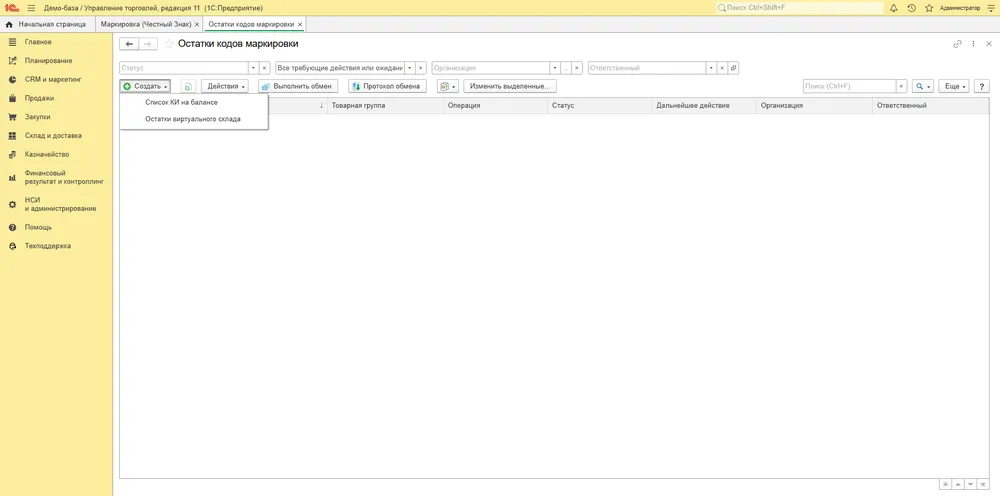Screen dimensions: 1000x496
Task: Go forward with the right arrow
Action: point(148,44)
